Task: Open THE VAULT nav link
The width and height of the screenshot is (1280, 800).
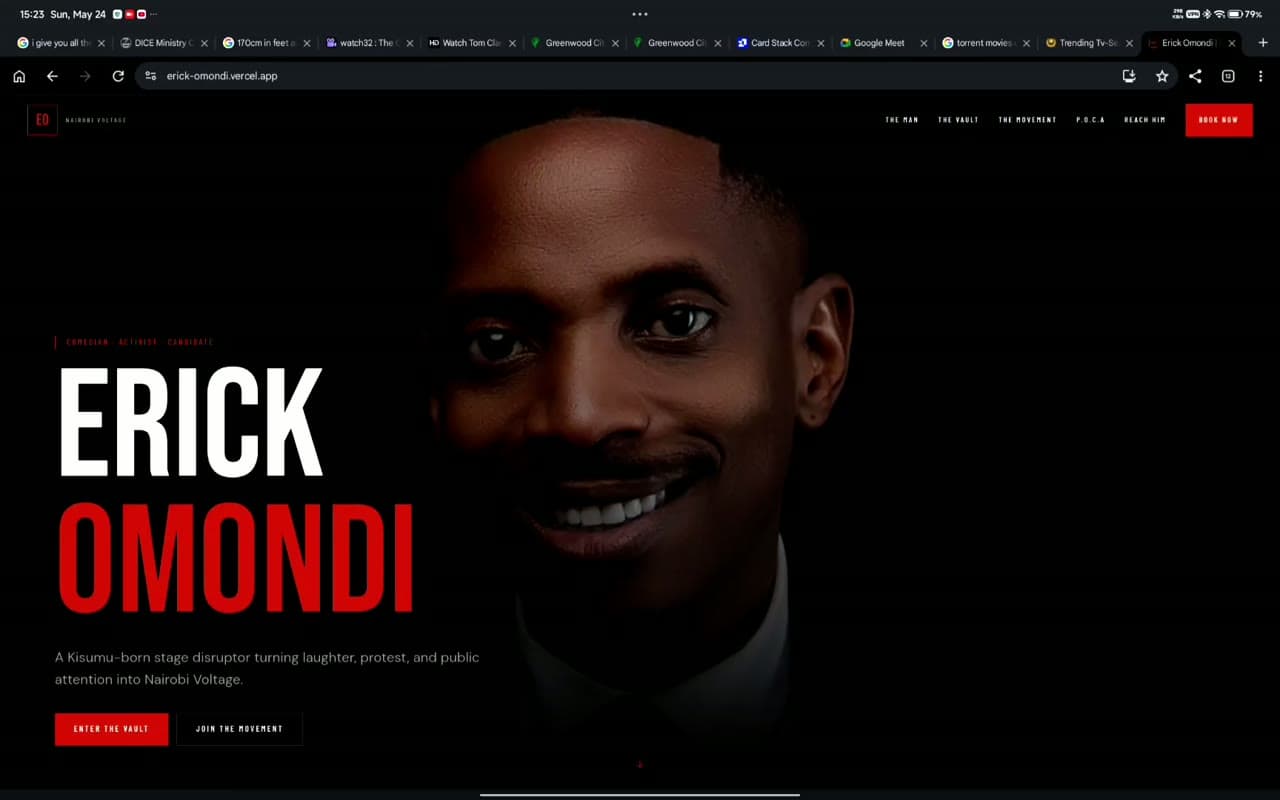Action: click(958, 120)
